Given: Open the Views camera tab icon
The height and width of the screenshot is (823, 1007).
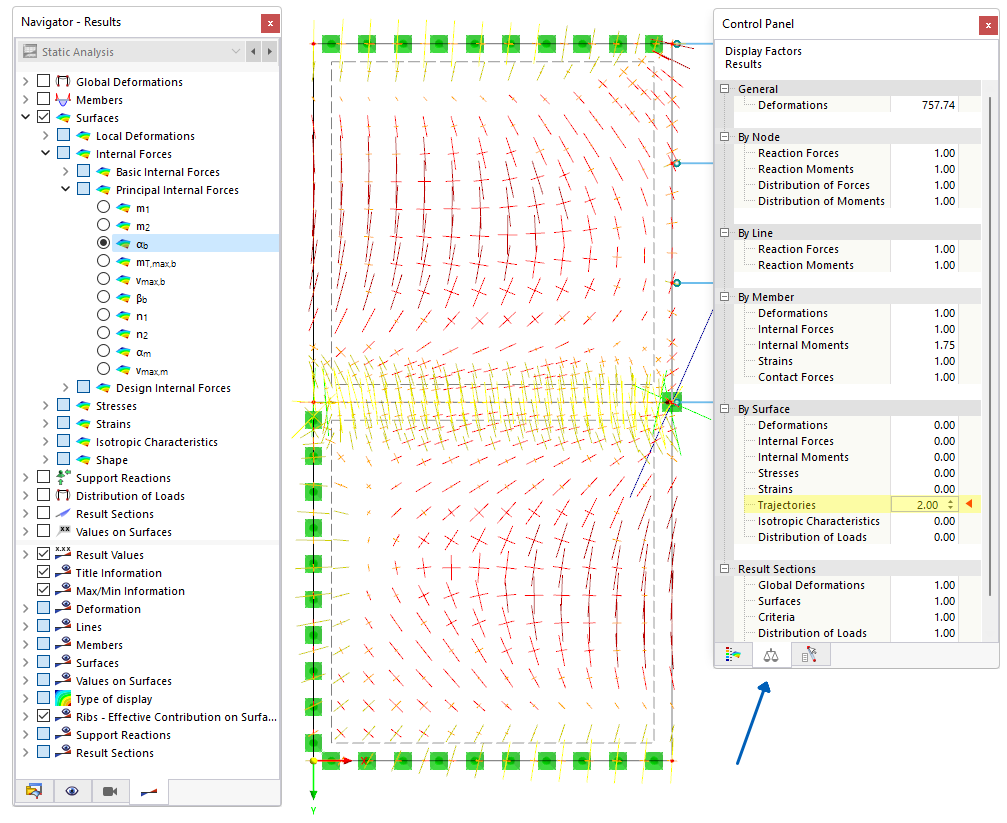Looking at the screenshot, I should (110, 791).
